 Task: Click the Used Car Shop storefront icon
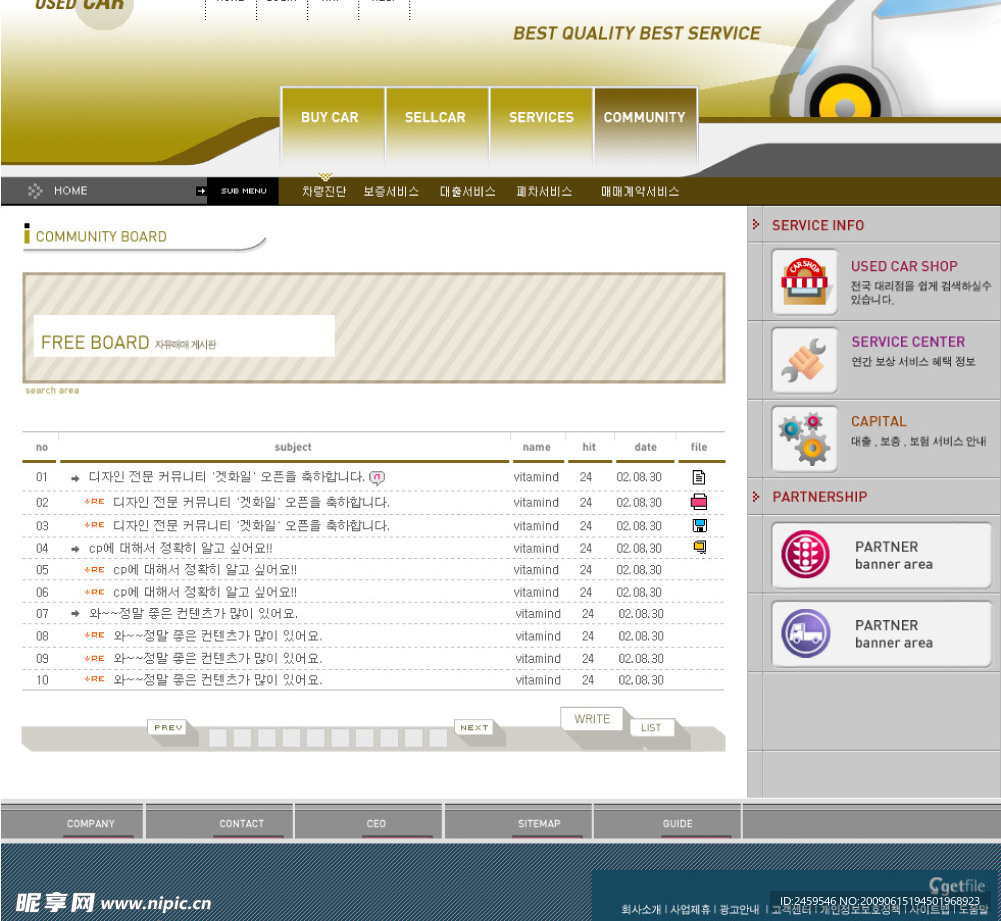806,283
